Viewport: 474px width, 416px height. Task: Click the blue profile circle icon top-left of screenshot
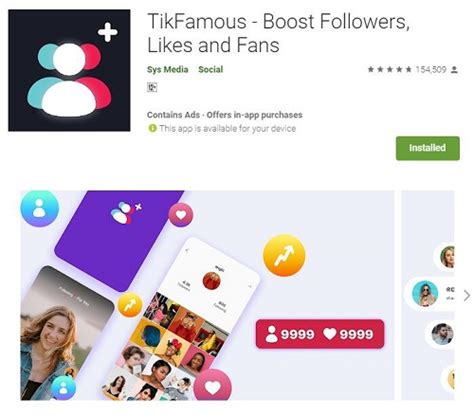(40, 208)
